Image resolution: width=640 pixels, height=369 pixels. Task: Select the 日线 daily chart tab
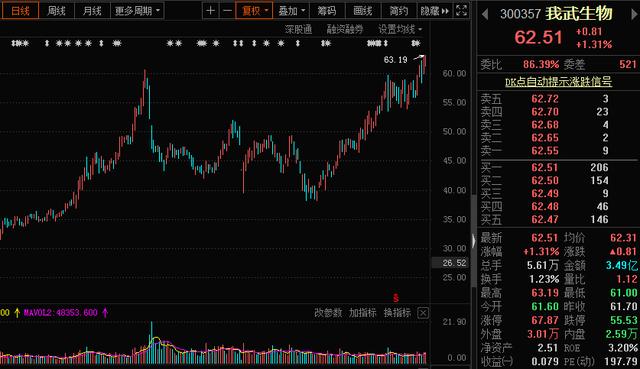coord(20,11)
